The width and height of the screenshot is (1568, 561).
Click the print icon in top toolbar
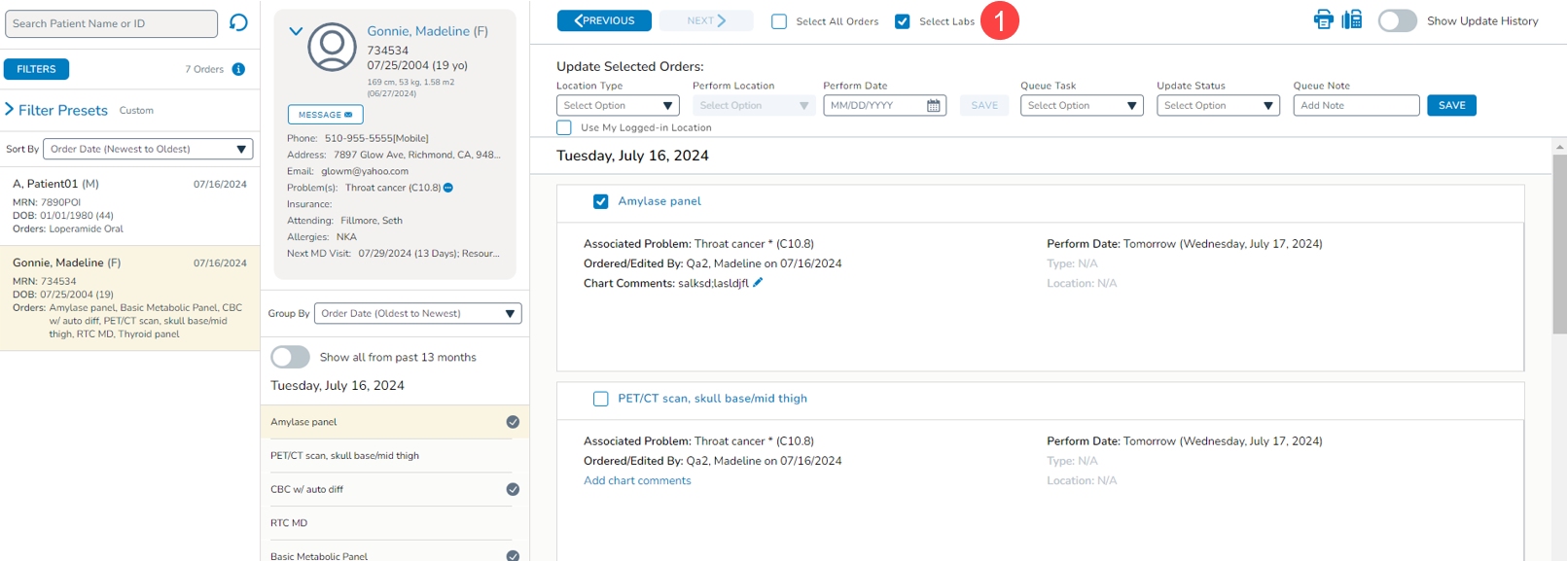(1323, 20)
